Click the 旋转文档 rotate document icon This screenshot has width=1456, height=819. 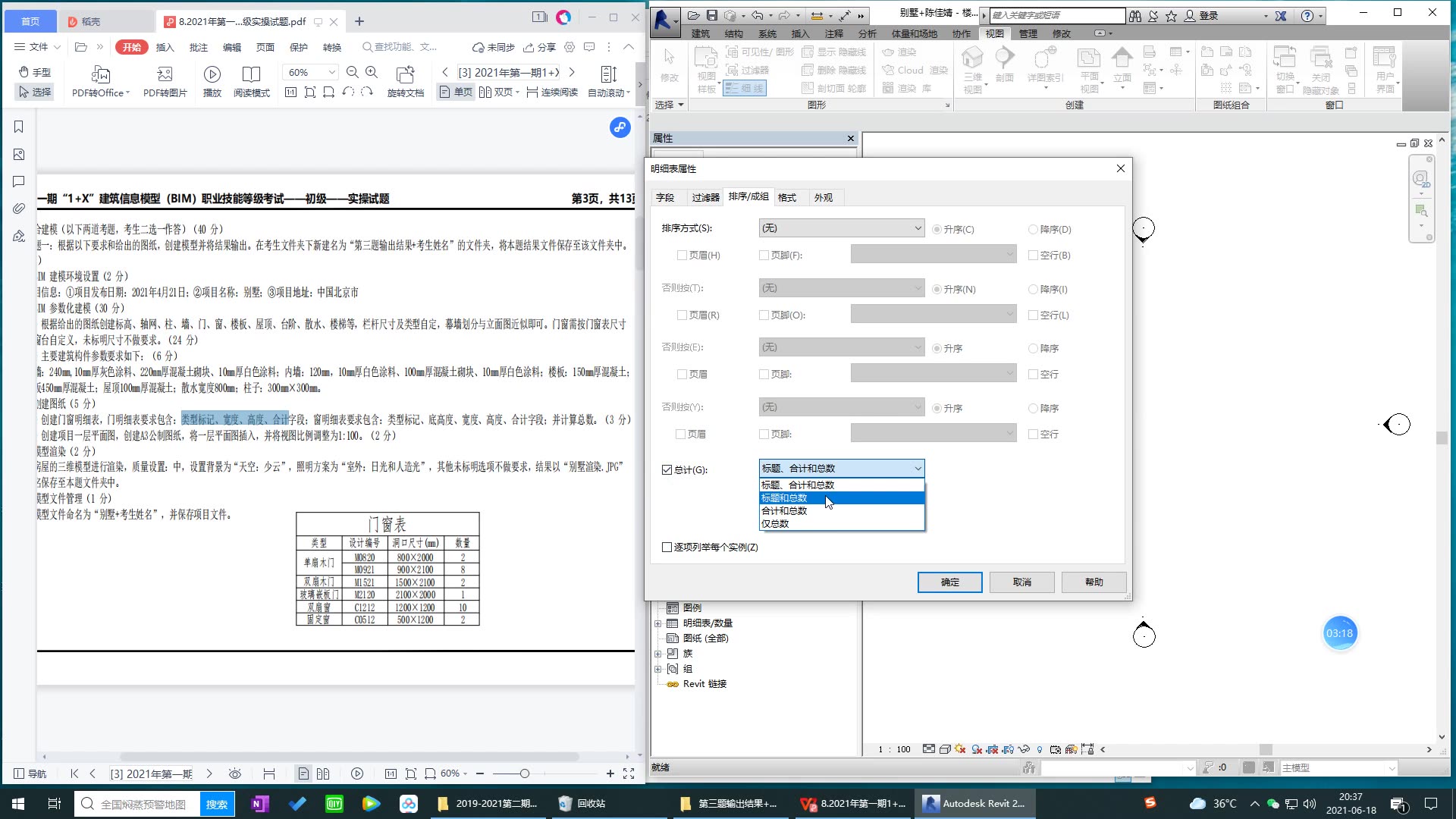(x=405, y=74)
